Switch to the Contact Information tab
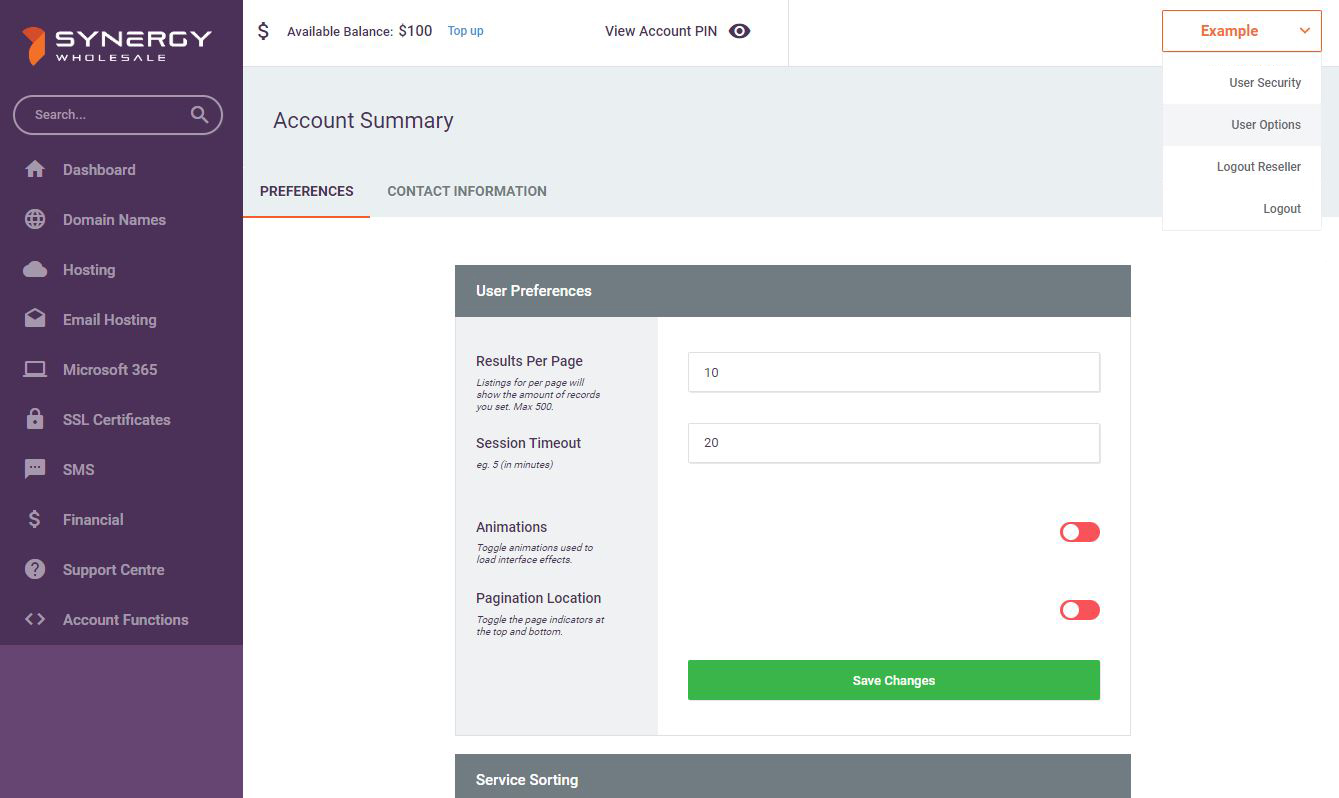Screen dimensions: 1339x798 466,191
